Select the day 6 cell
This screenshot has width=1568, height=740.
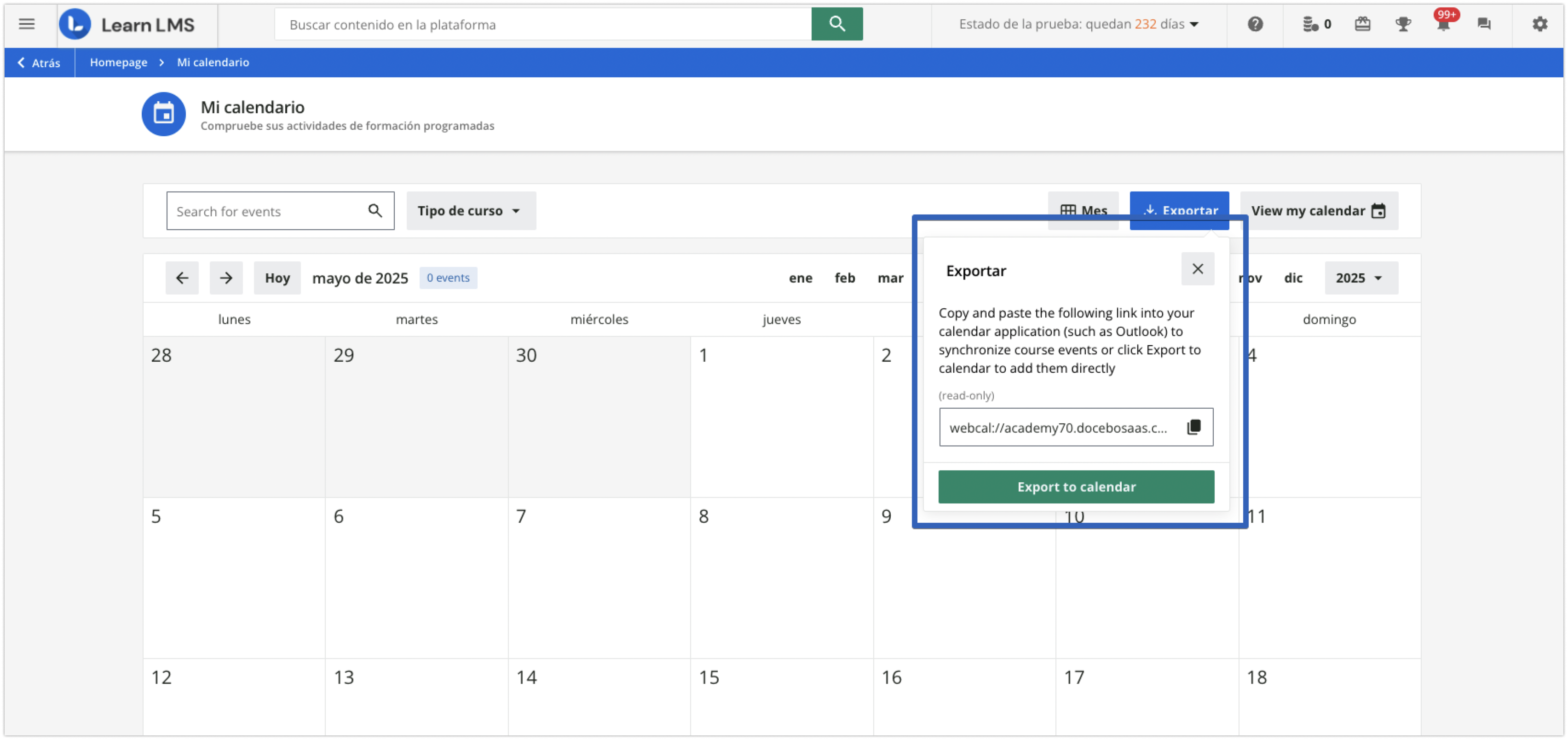(416, 578)
